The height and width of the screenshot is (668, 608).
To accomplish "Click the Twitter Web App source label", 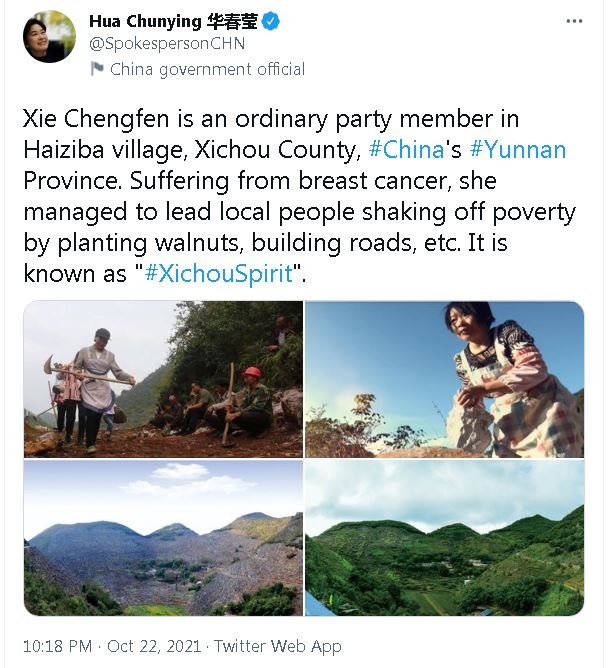I will point(278,646).
